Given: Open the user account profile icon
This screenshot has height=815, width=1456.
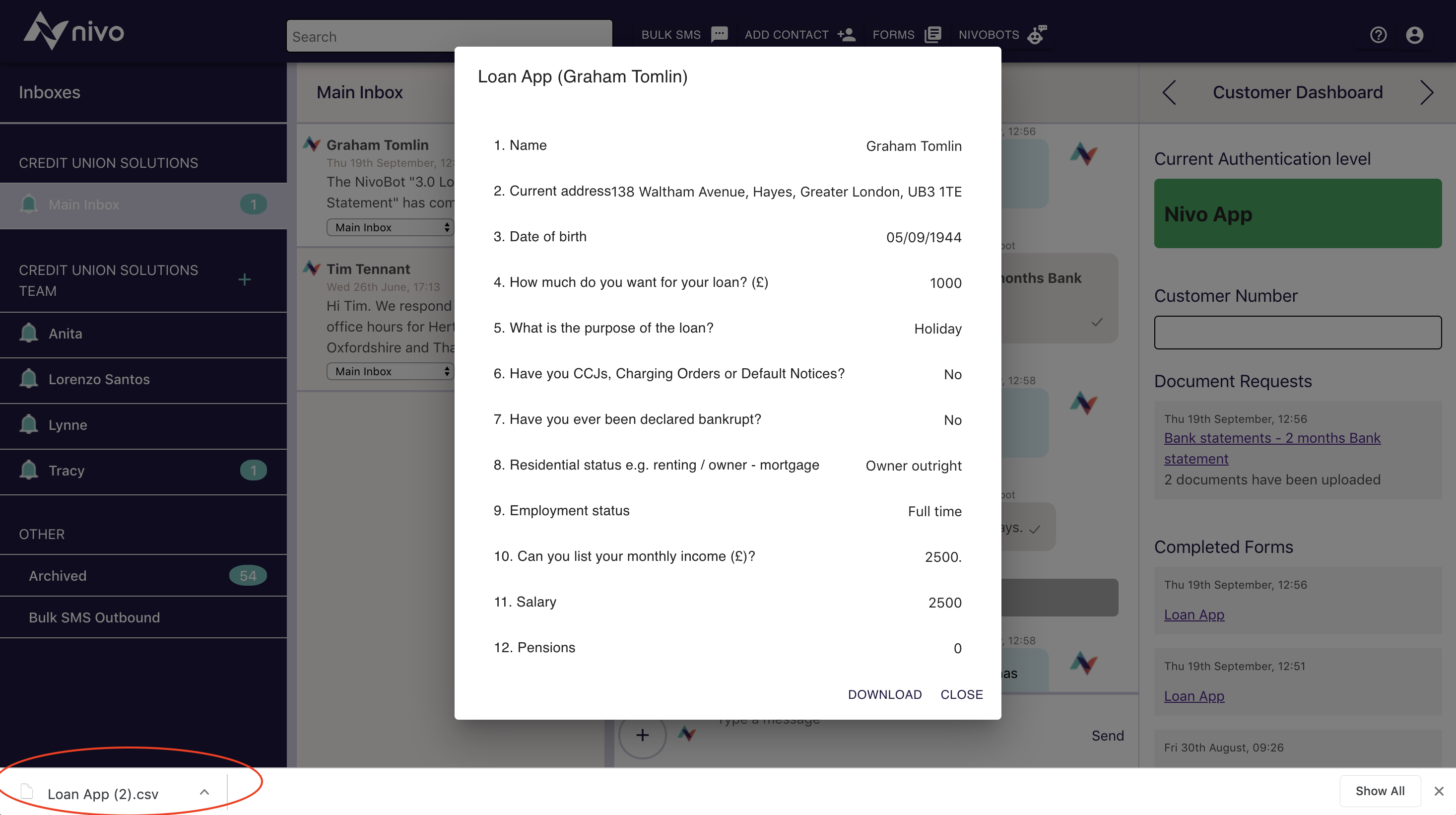Looking at the screenshot, I should point(1414,35).
